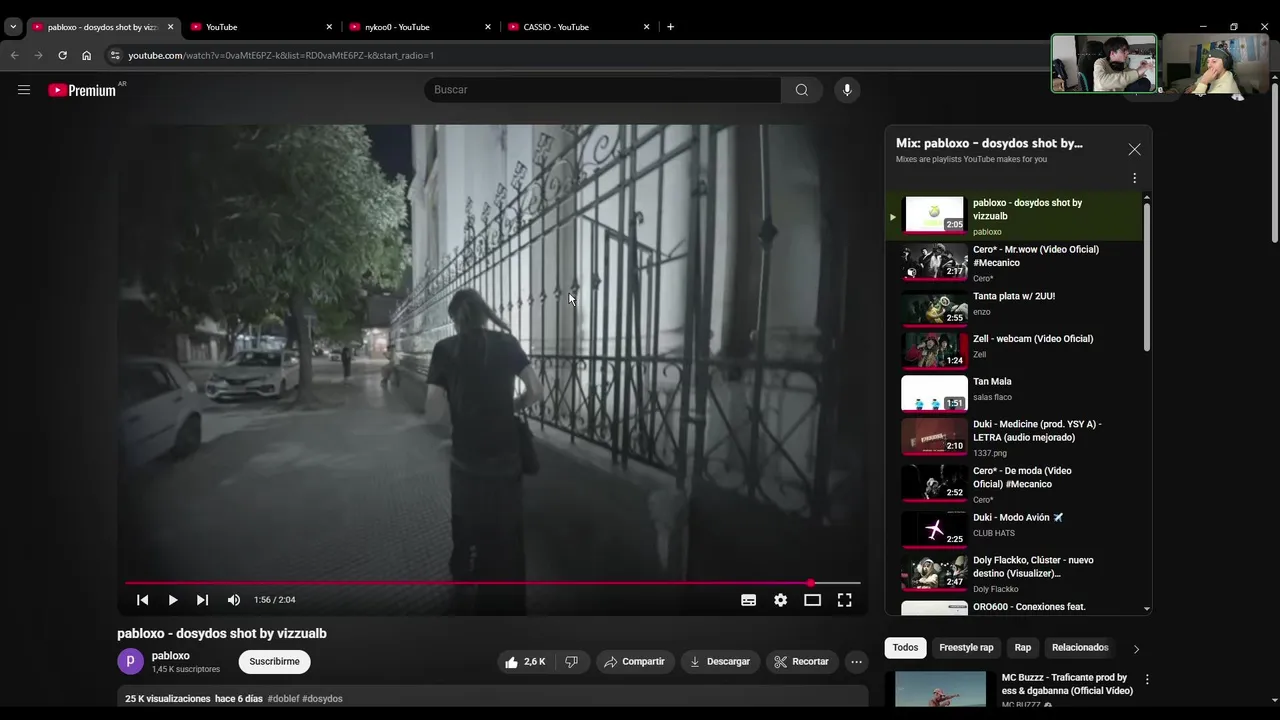Open player settings gear
Image resolution: width=1280 pixels, height=720 pixels.
781,600
